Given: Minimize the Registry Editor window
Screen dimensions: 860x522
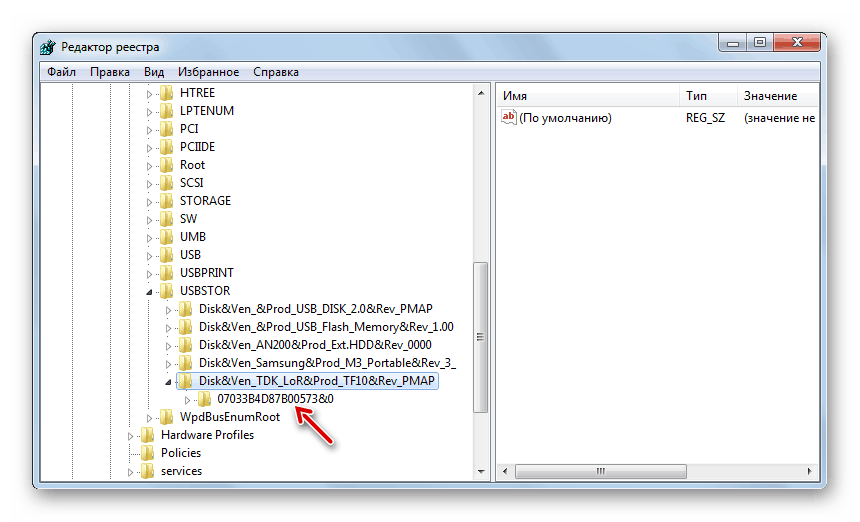Looking at the screenshot, I should [733, 42].
